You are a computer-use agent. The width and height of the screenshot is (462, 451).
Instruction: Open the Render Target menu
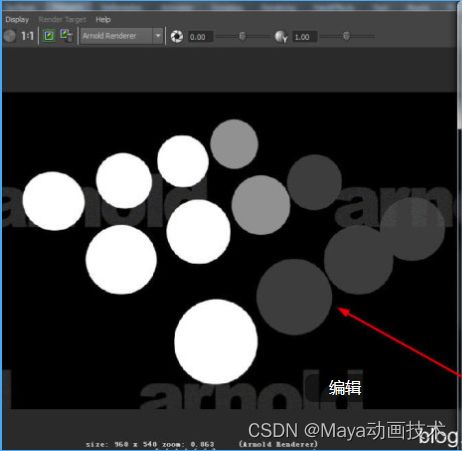tap(62, 20)
